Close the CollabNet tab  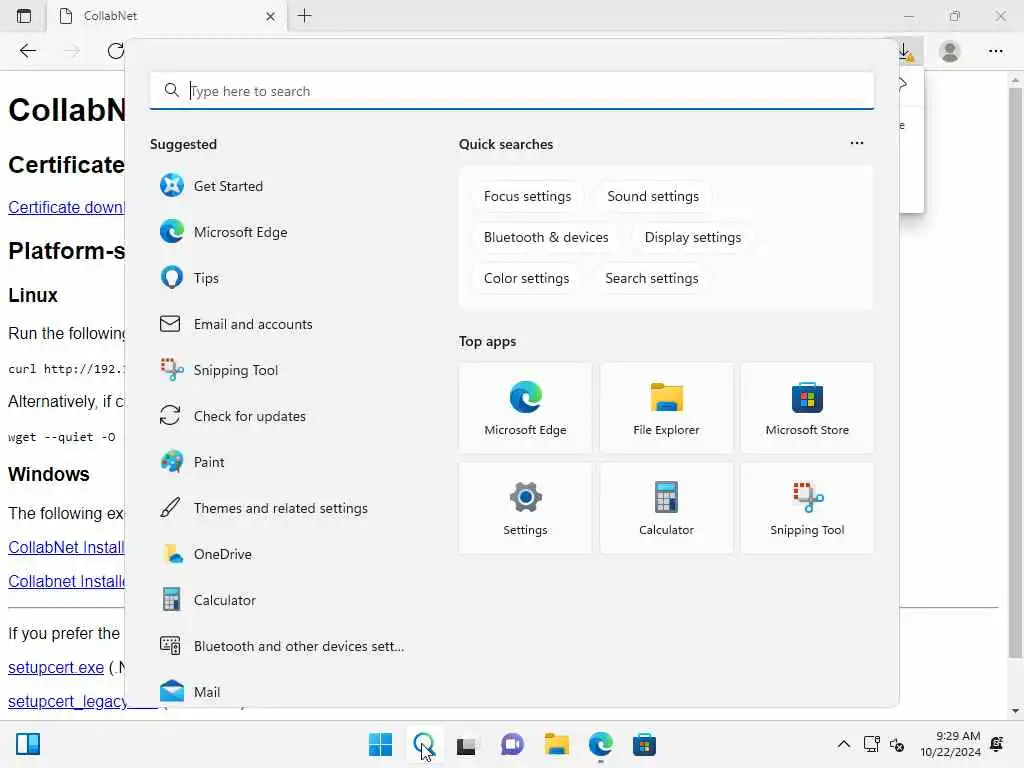coord(270,16)
